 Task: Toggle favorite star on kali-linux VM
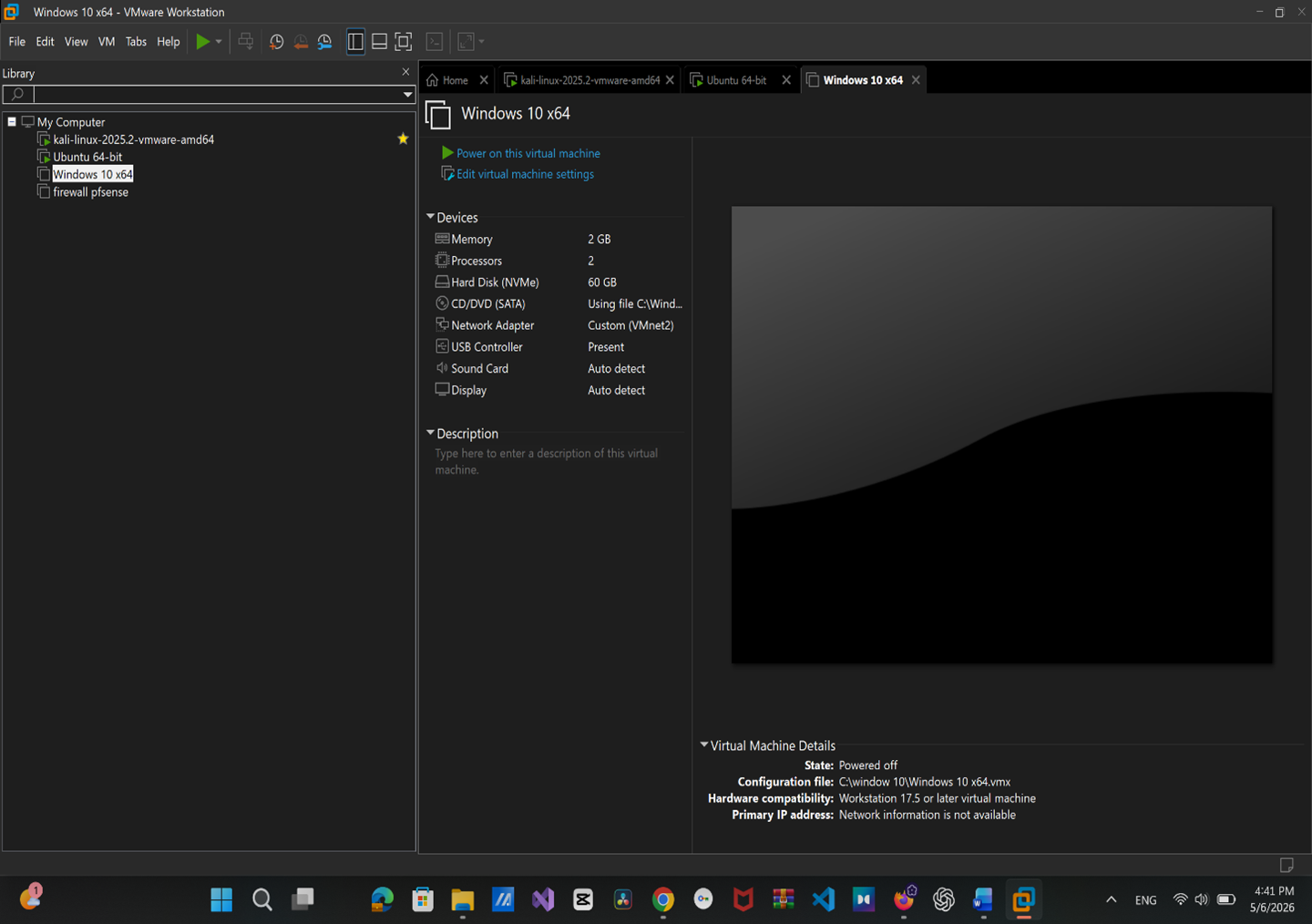point(403,139)
